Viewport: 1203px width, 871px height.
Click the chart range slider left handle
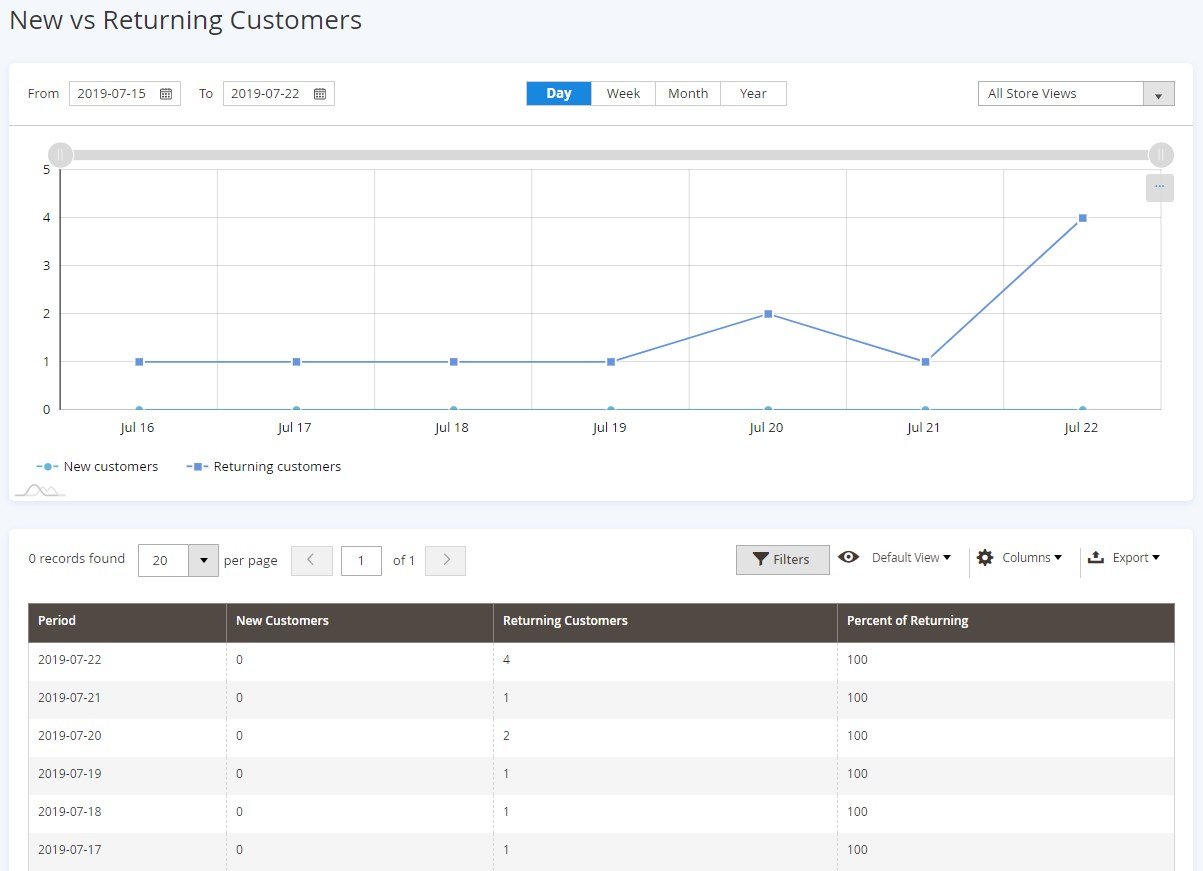[x=60, y=155]
